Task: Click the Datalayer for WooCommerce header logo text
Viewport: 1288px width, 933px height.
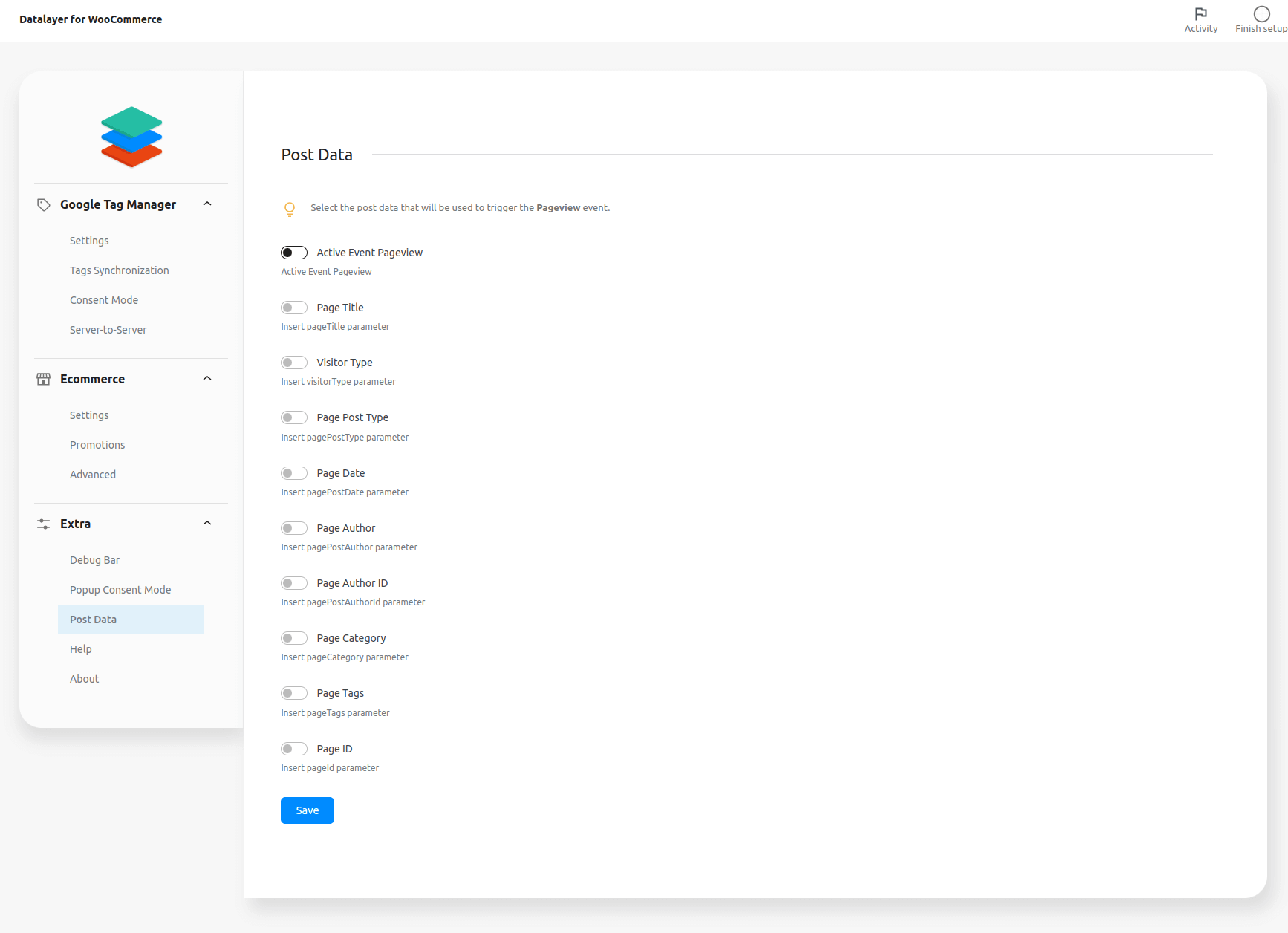Action: click(x=90, y=19)
